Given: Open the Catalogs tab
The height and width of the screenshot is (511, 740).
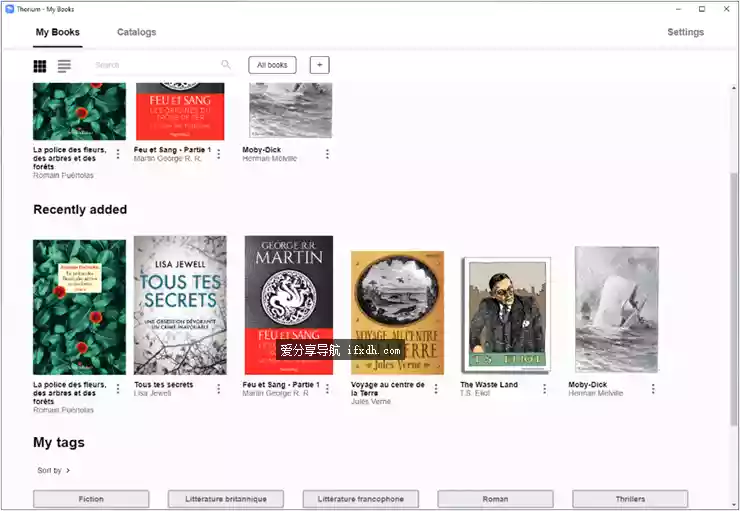Looking at the screenshot, I should [136, 32].
